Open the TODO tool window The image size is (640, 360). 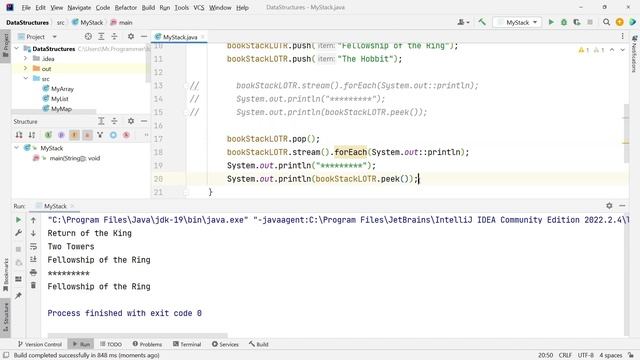pyautogui.click(x=111, y=344)
